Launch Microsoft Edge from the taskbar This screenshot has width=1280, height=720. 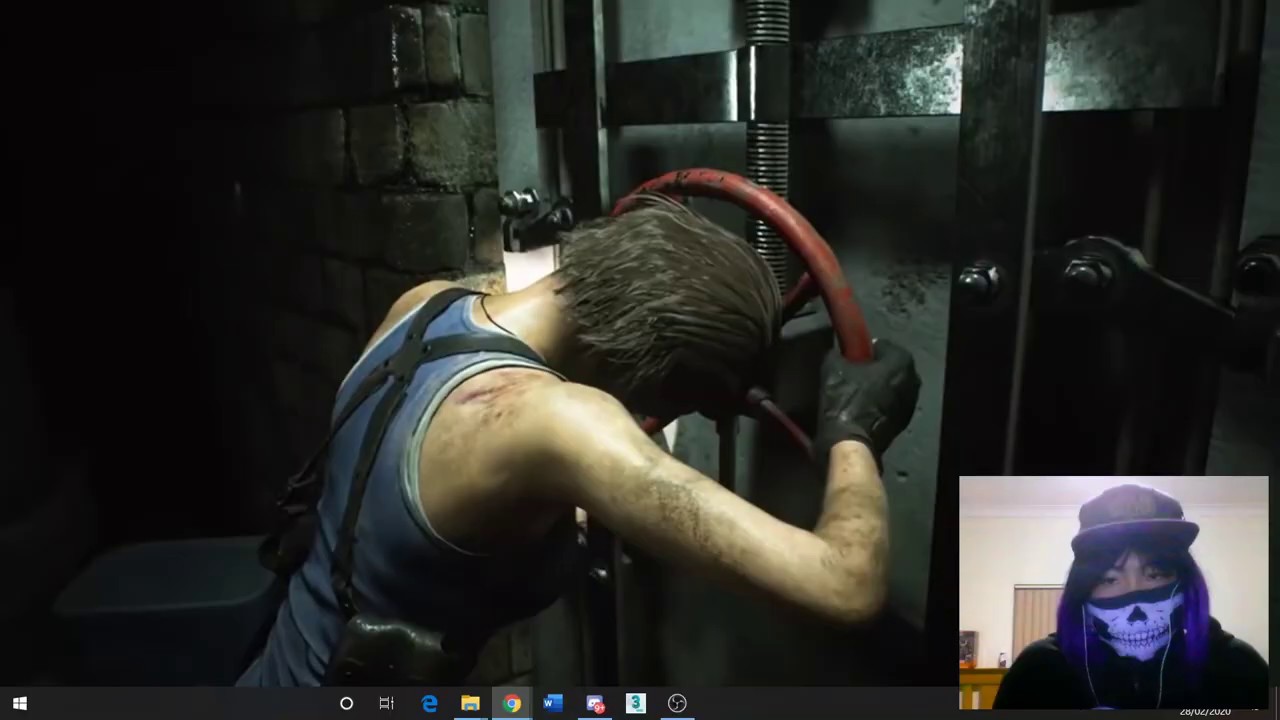pos(429,703)
